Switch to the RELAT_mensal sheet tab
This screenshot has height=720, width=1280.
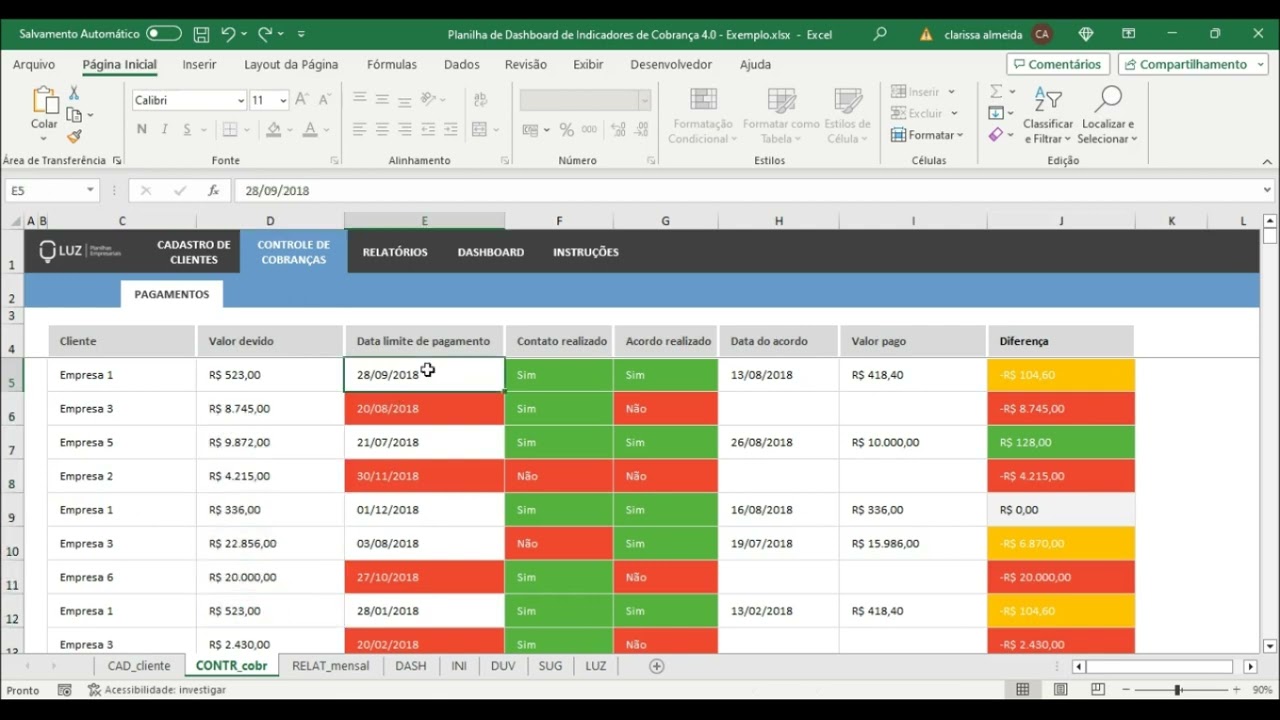tap(330, 666)
